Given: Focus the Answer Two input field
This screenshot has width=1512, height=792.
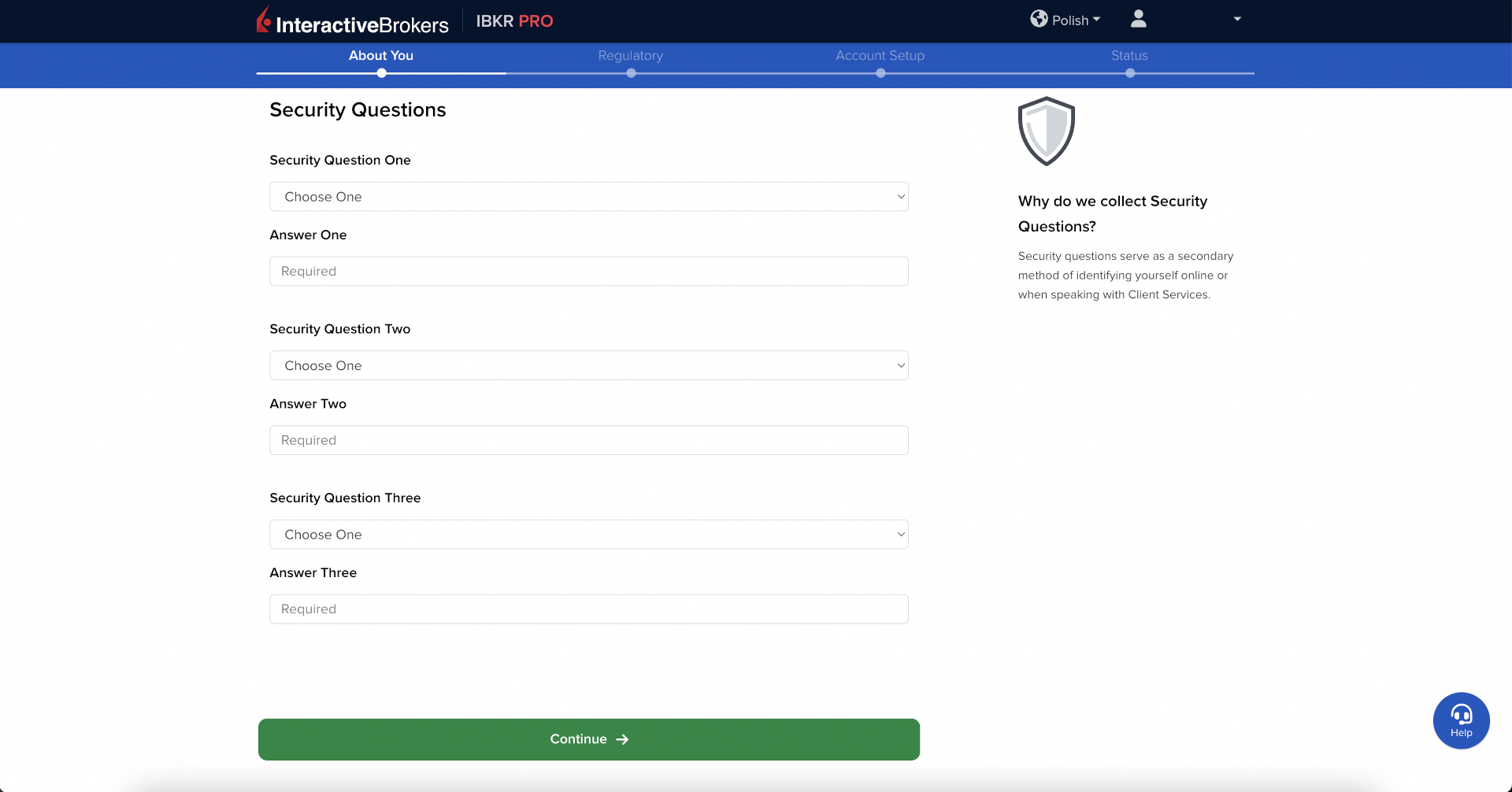Looking at the screenshot, I should [x=588, y=440].
